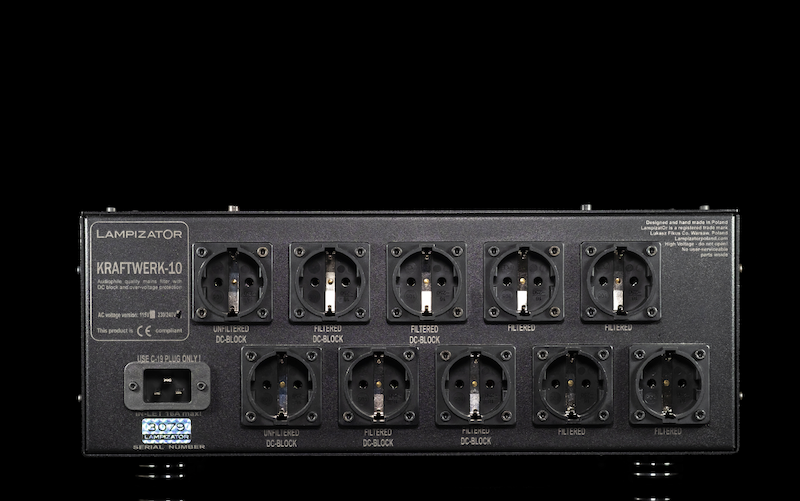
Task: Click the 3079 serial number sticker
Action: (x=166, y=430)
